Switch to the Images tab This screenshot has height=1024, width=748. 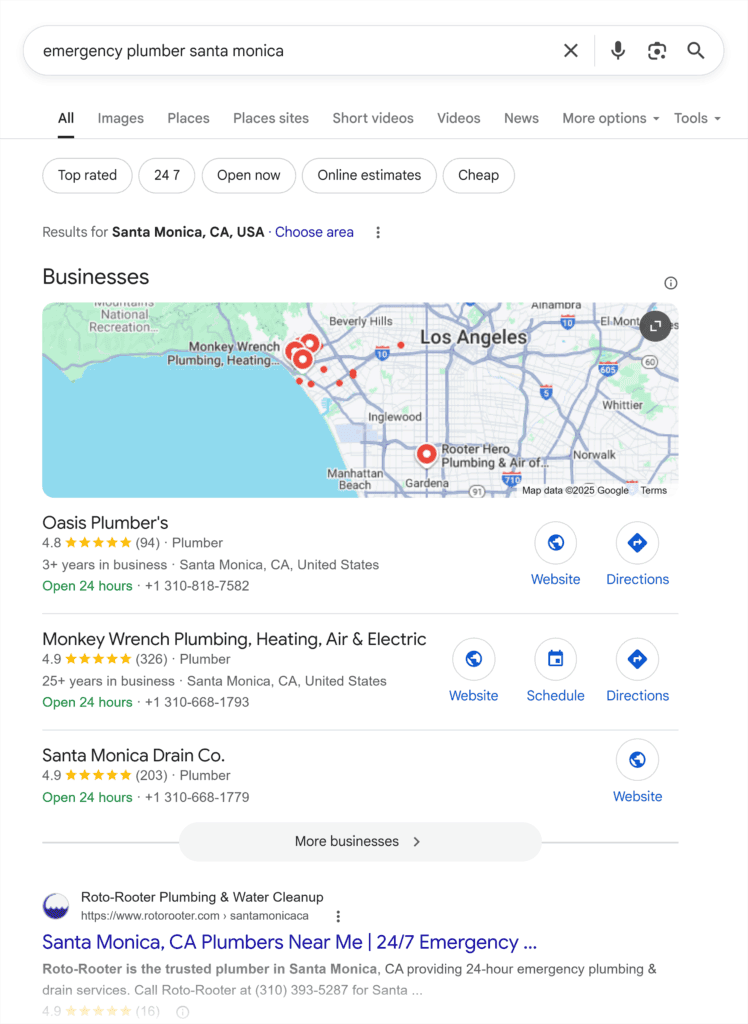pos(121,118)
